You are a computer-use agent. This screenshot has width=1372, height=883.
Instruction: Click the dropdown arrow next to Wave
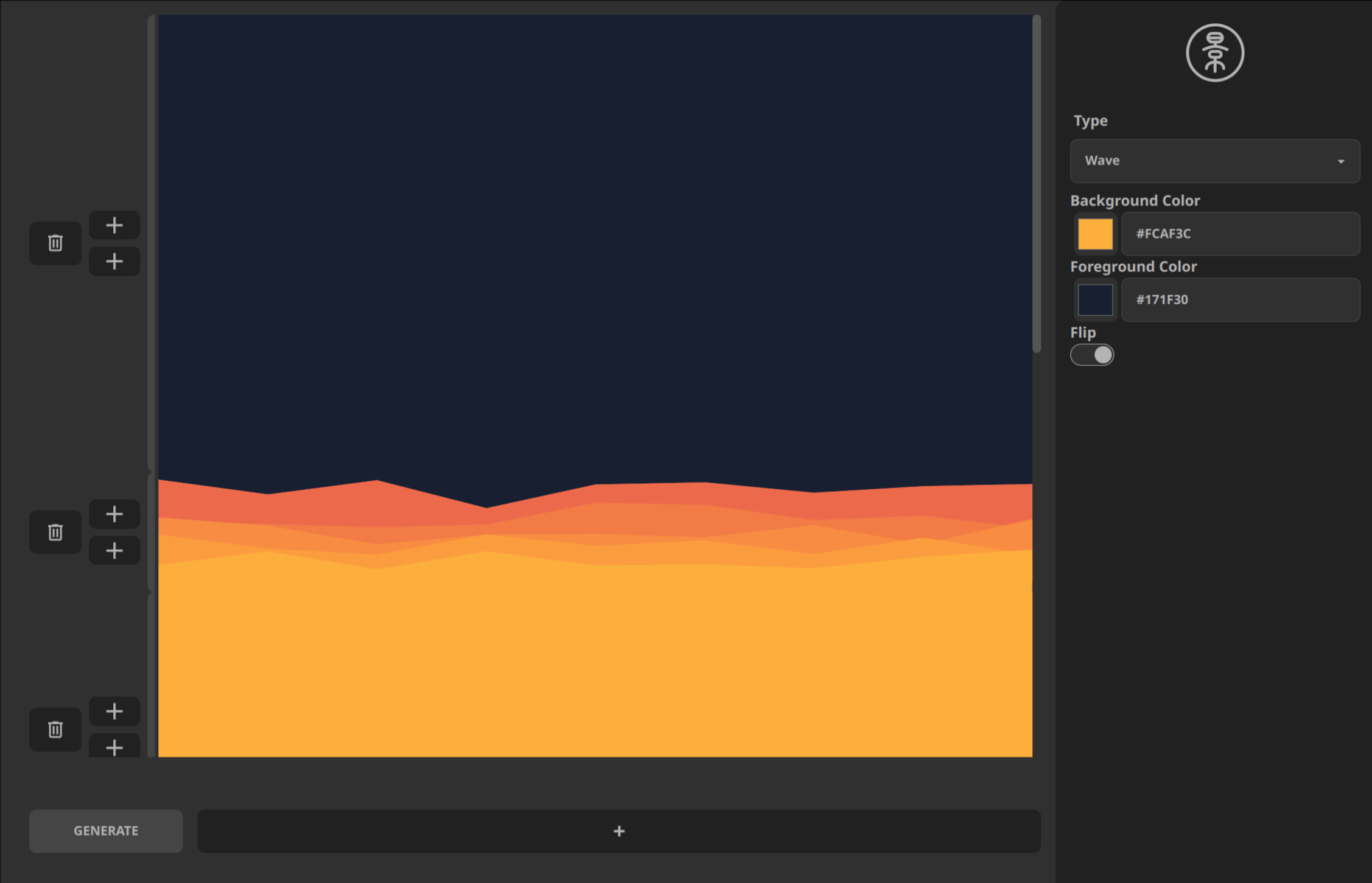pos(1342,161)
